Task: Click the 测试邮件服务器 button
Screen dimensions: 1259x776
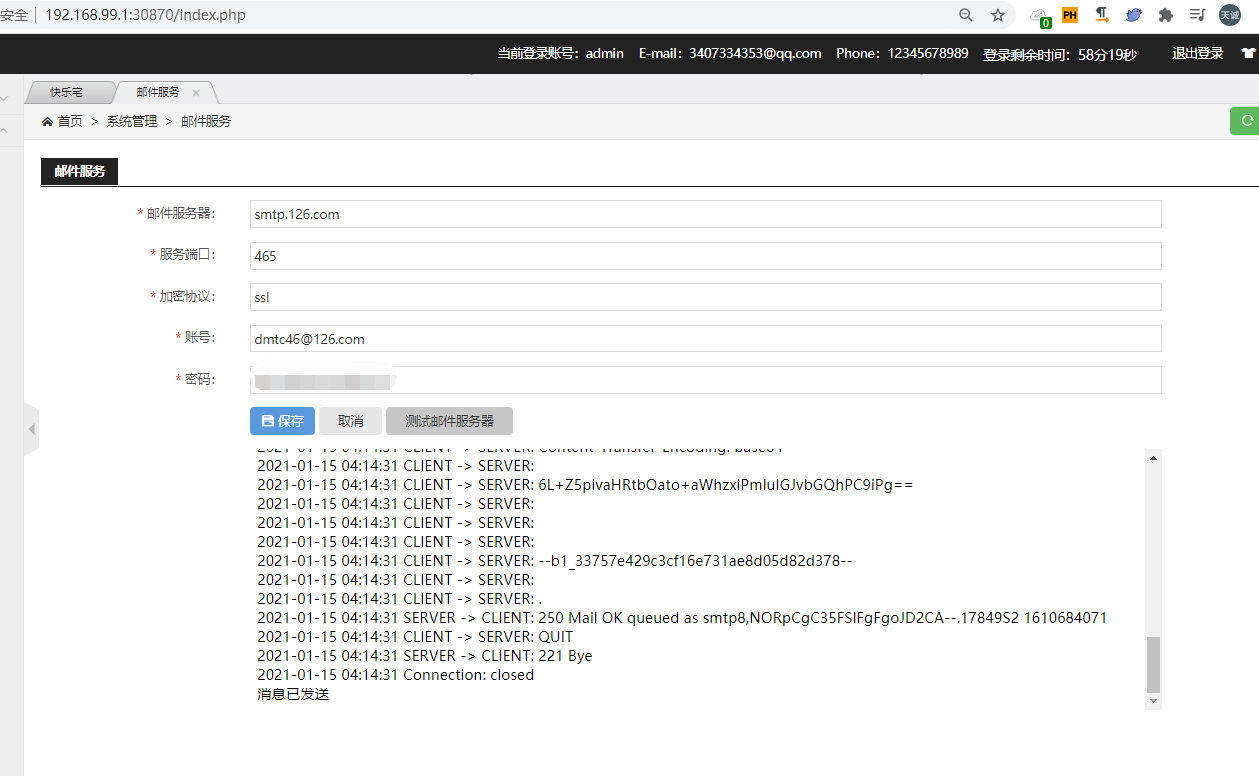Action: pos(449,421)
